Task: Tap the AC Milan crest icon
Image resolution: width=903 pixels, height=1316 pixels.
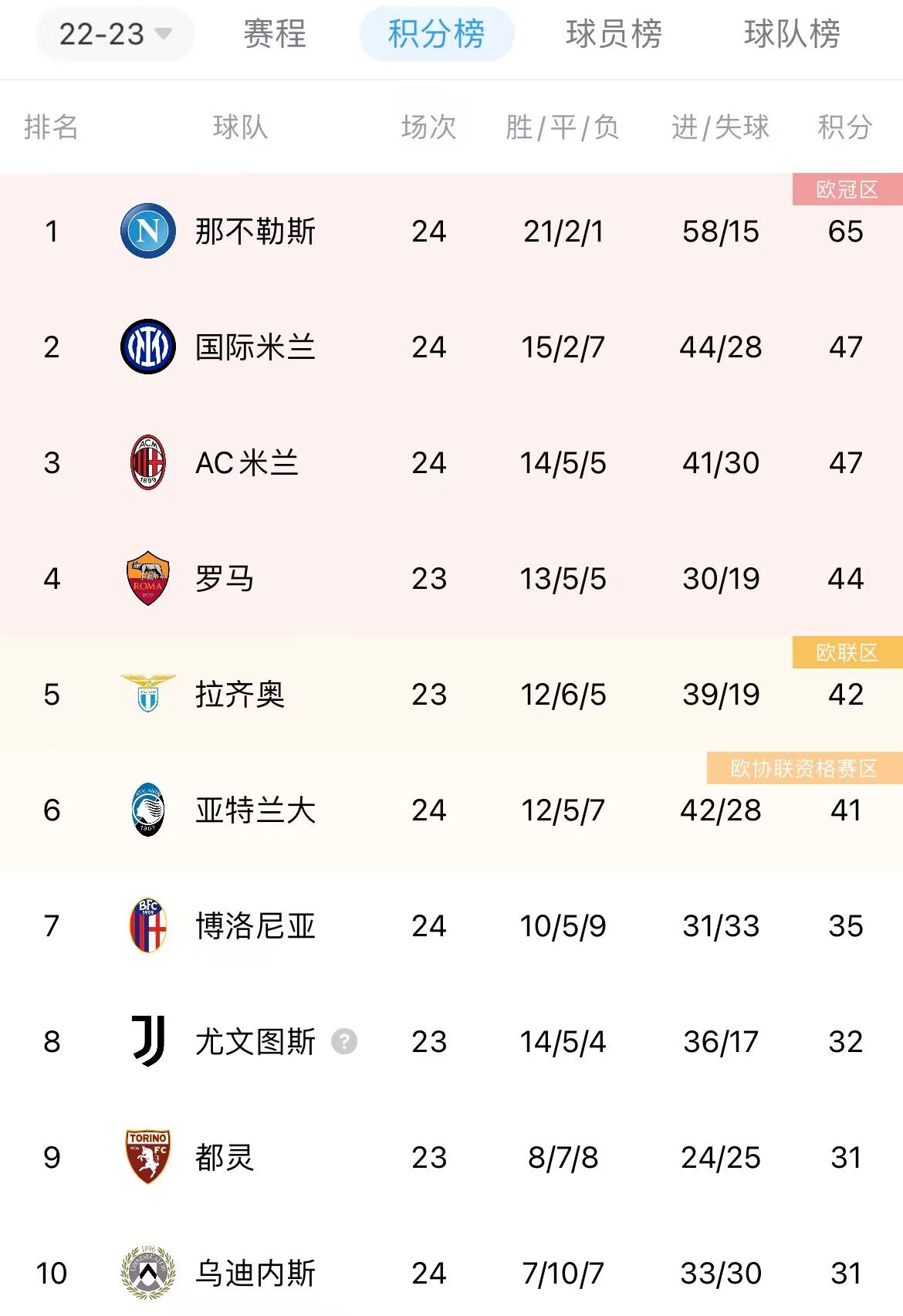Action: pos(148,462)
